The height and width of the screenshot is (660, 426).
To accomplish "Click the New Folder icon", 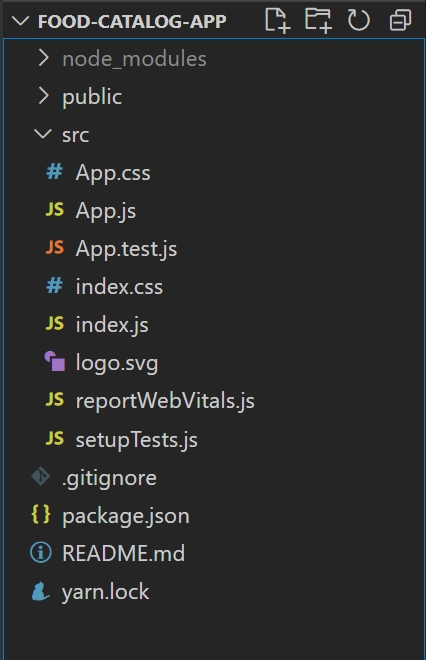I will tap(318, 20).
